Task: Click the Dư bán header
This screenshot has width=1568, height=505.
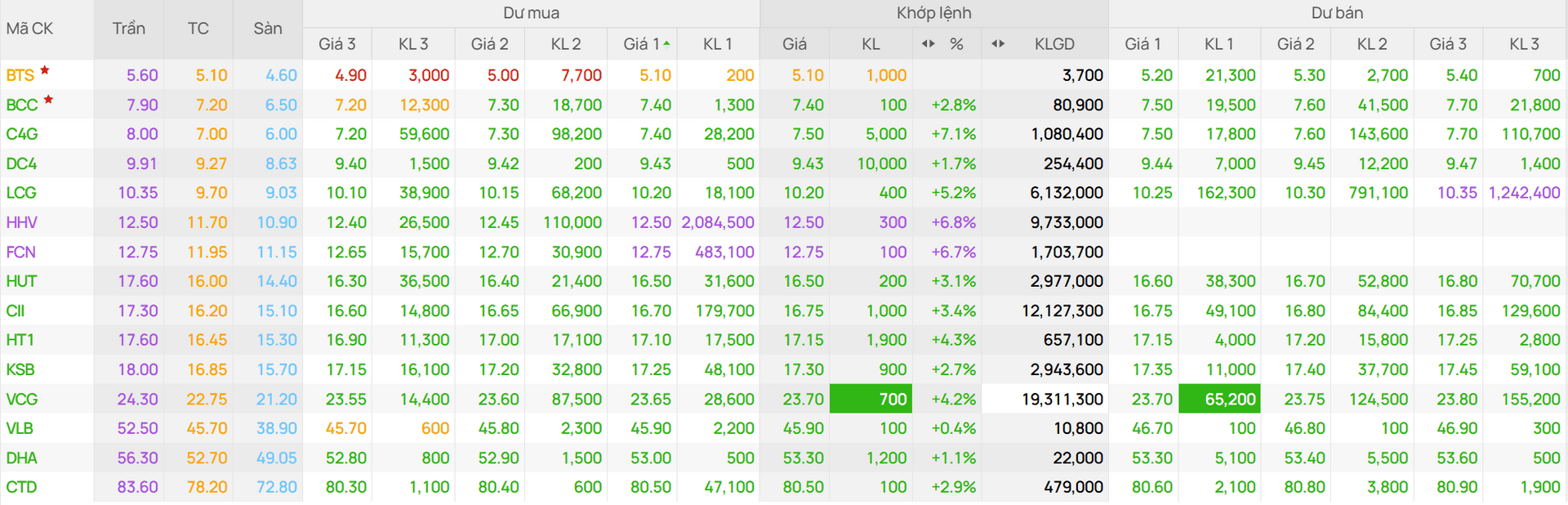Action: coord(1337,13)
